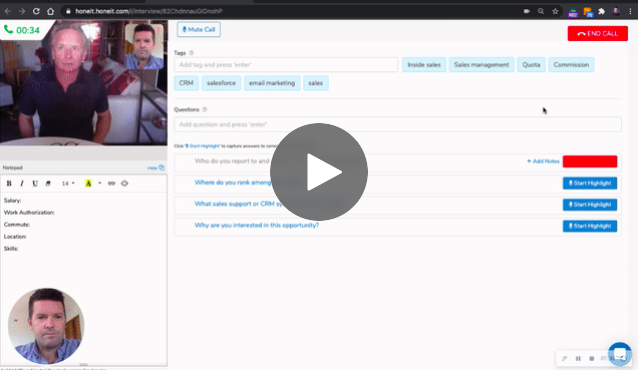Click the circular webcam bubble at bottom left
The height and width of the screenshot is (370, 638).
click(46, 326)
